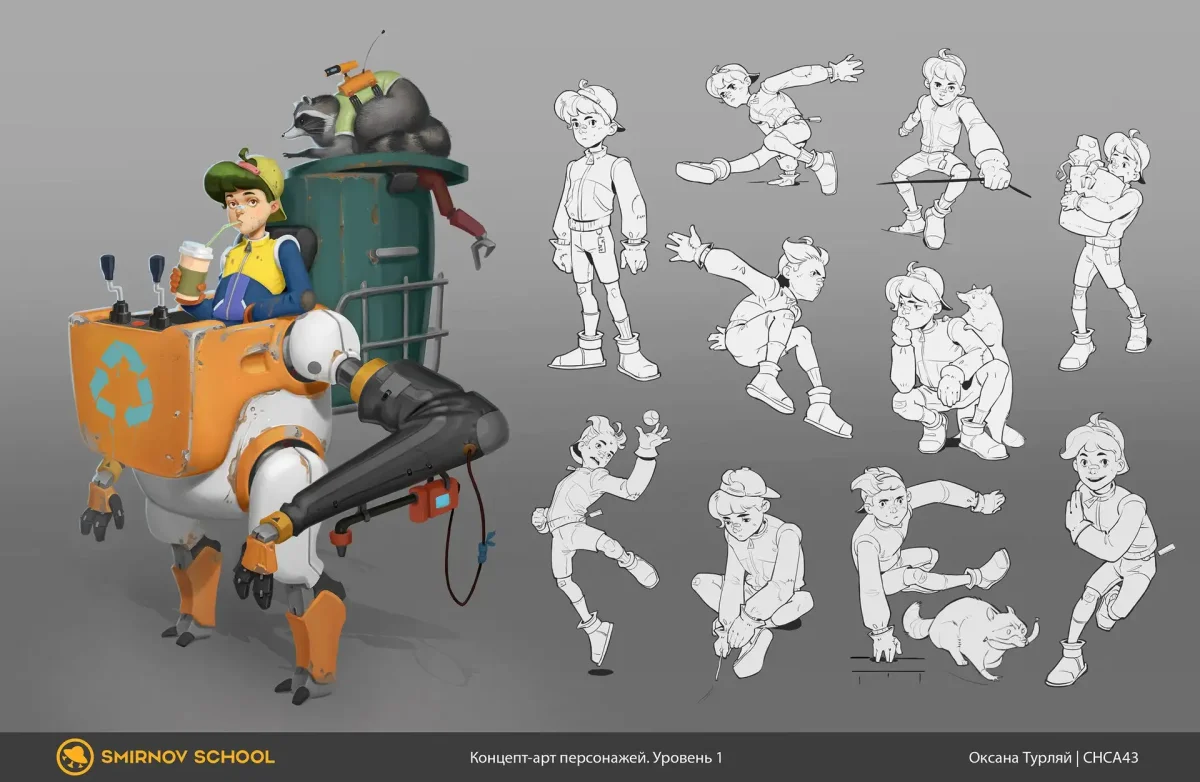Click the "SMIRNOV SCHOOL" text in the footer
Screen dimensions: 1200x782
coord(187,757)
